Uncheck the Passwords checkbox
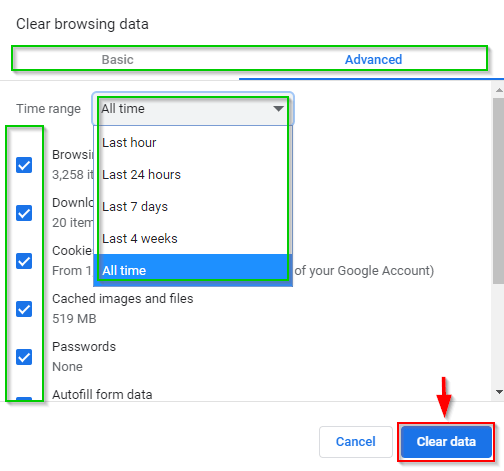The image size is (504, 471). point(24,357)
